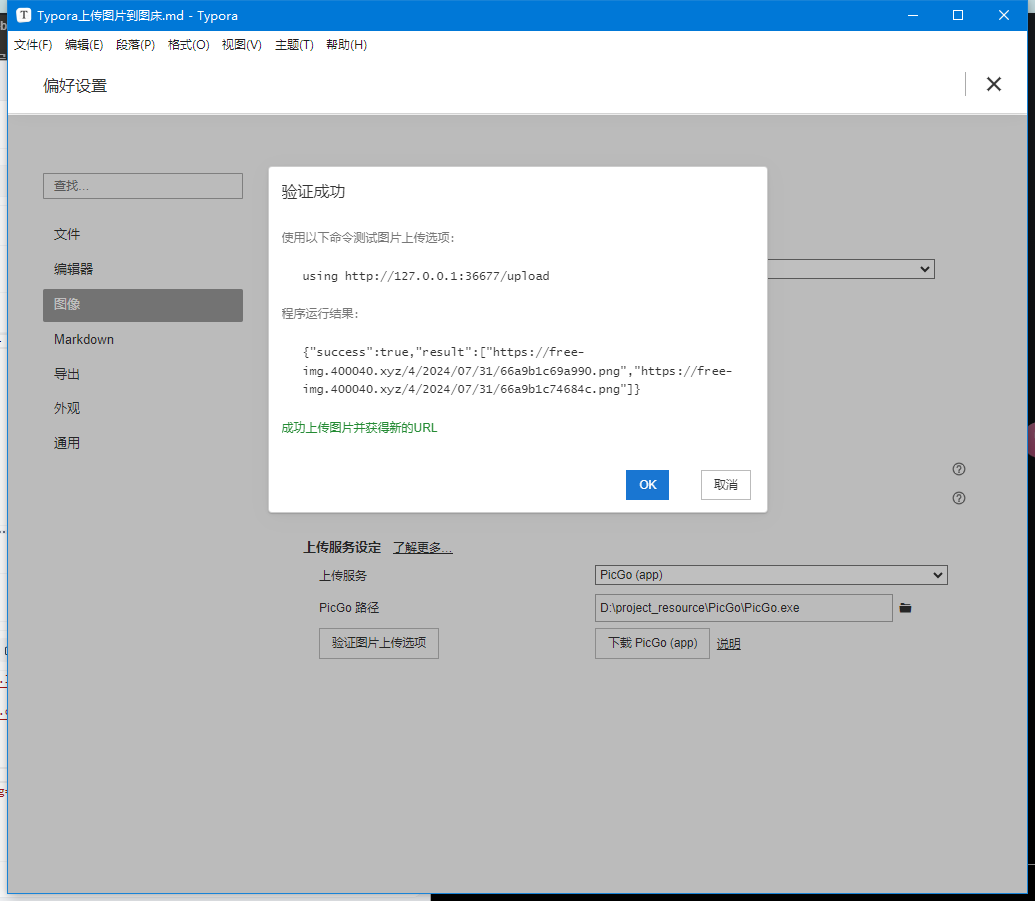Click the JSON result text with success true
Viewport: 1035px width, 901px height.
[518, 370]
